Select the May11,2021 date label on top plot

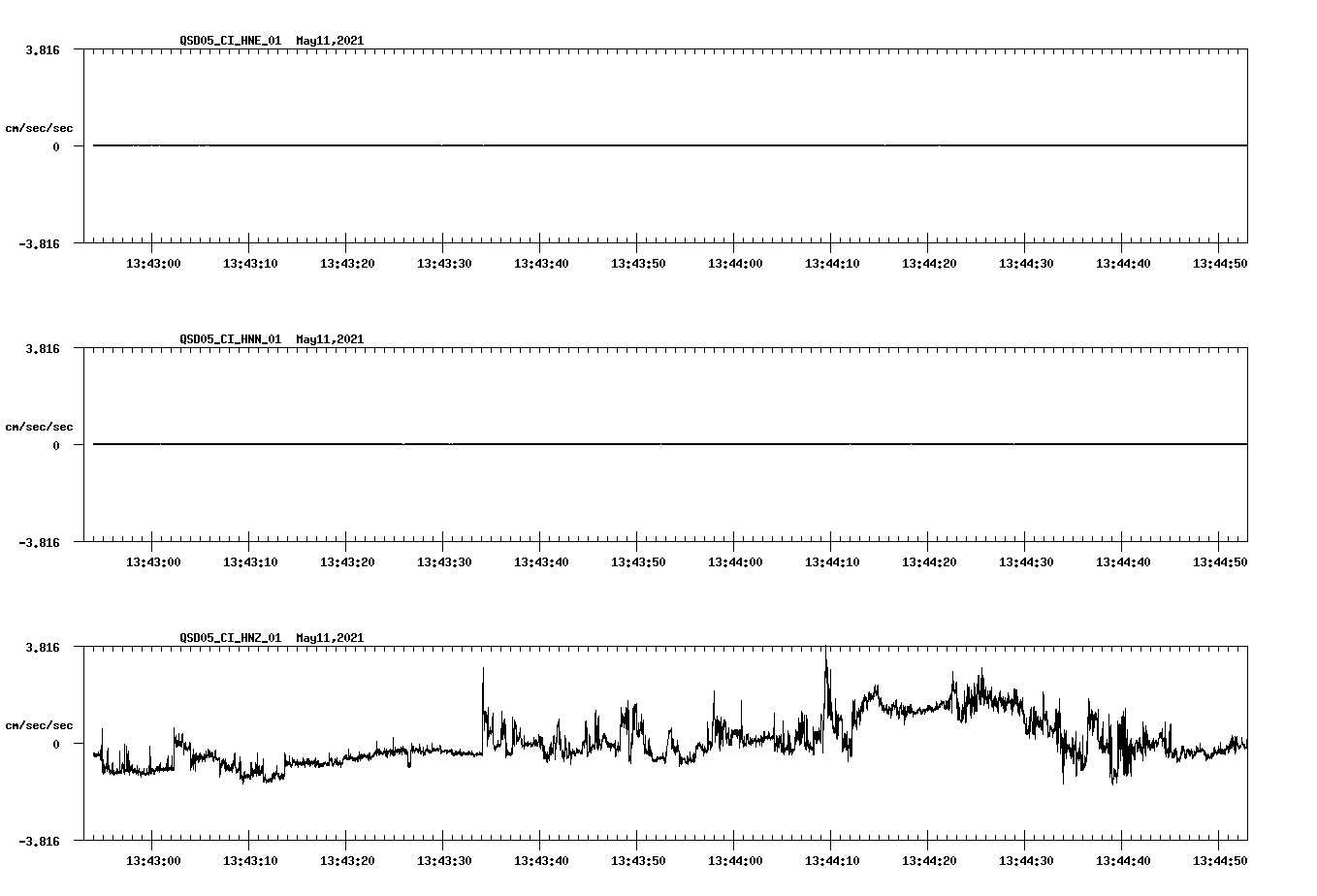330,41
